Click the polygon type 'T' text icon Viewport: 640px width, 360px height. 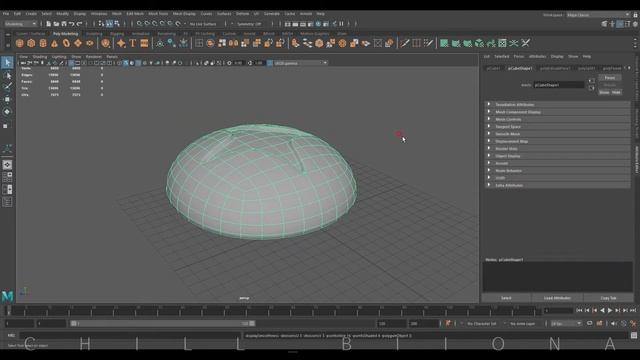tap(133, 43)
